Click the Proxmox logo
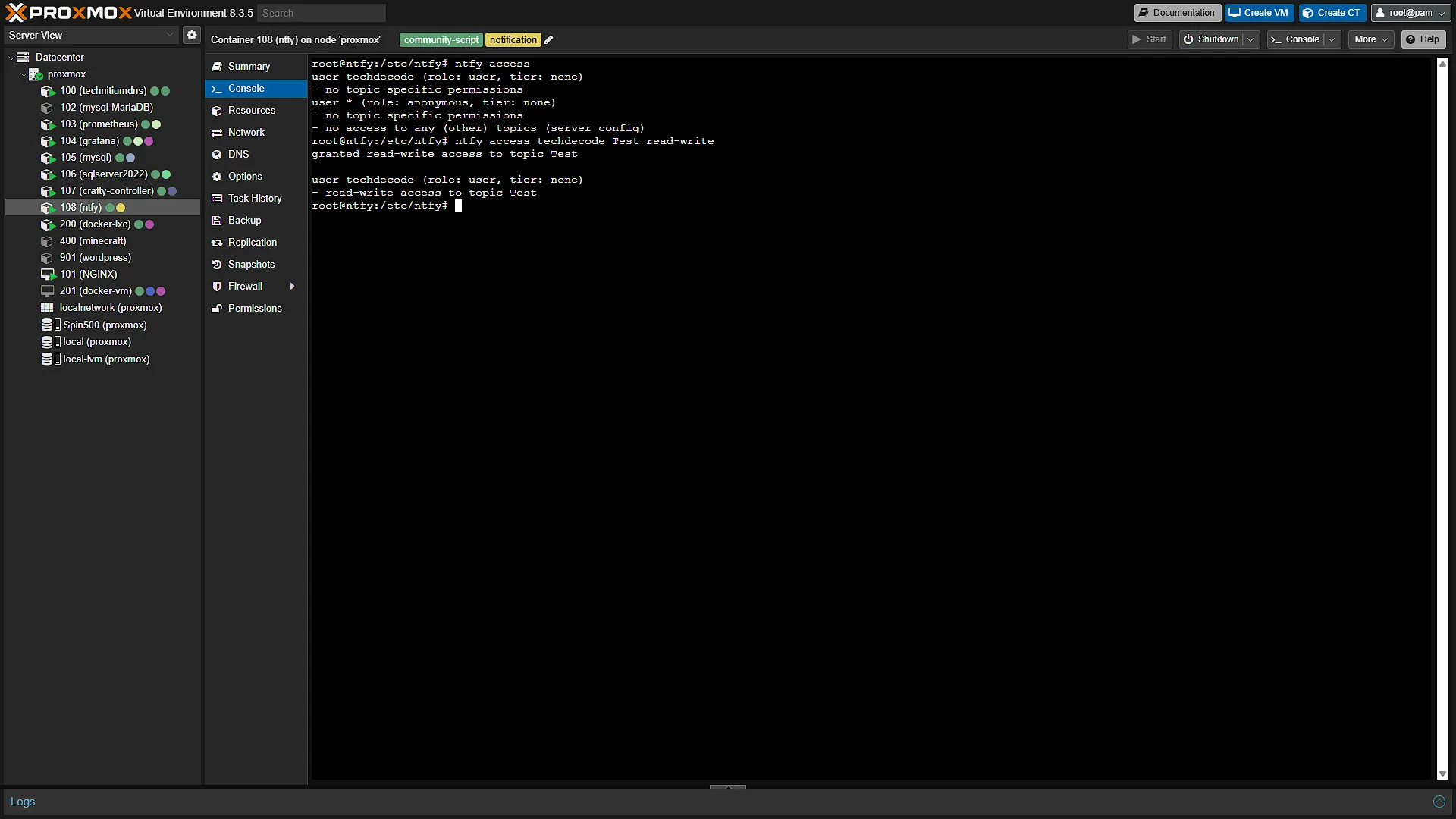1456x819 pixels. tap(68, 13)
